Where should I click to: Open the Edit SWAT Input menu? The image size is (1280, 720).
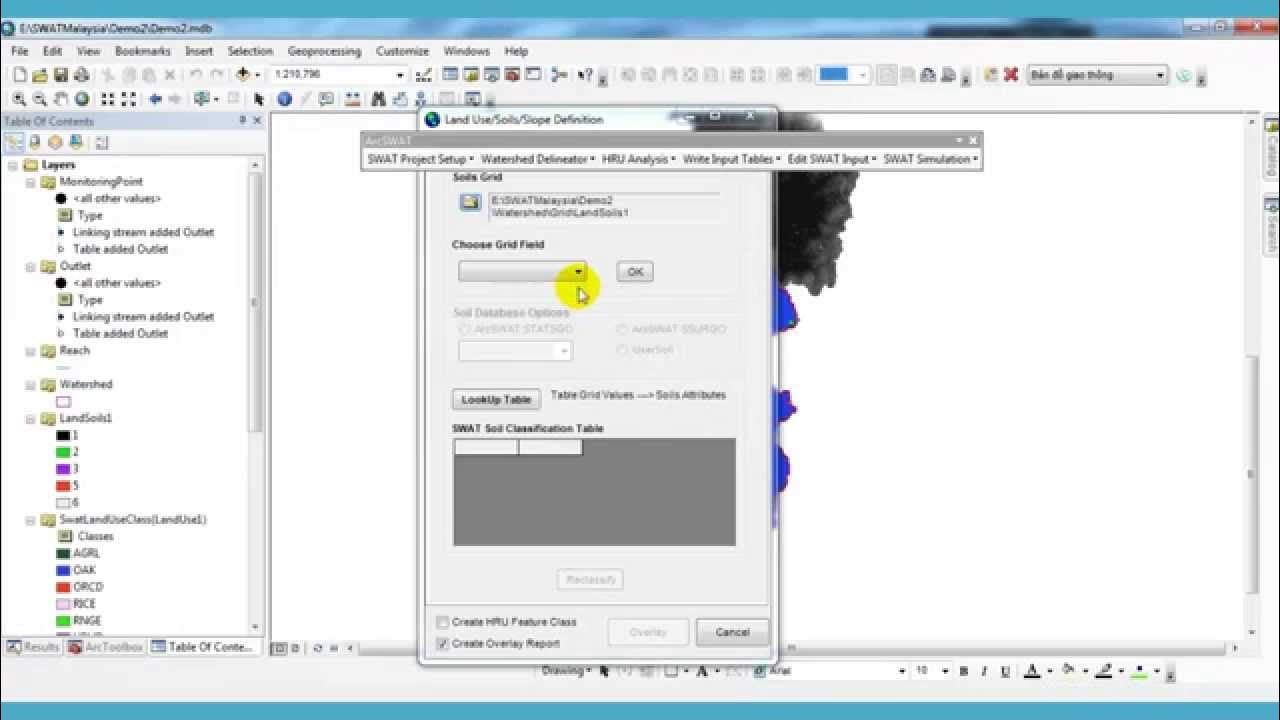click(832, 159)
